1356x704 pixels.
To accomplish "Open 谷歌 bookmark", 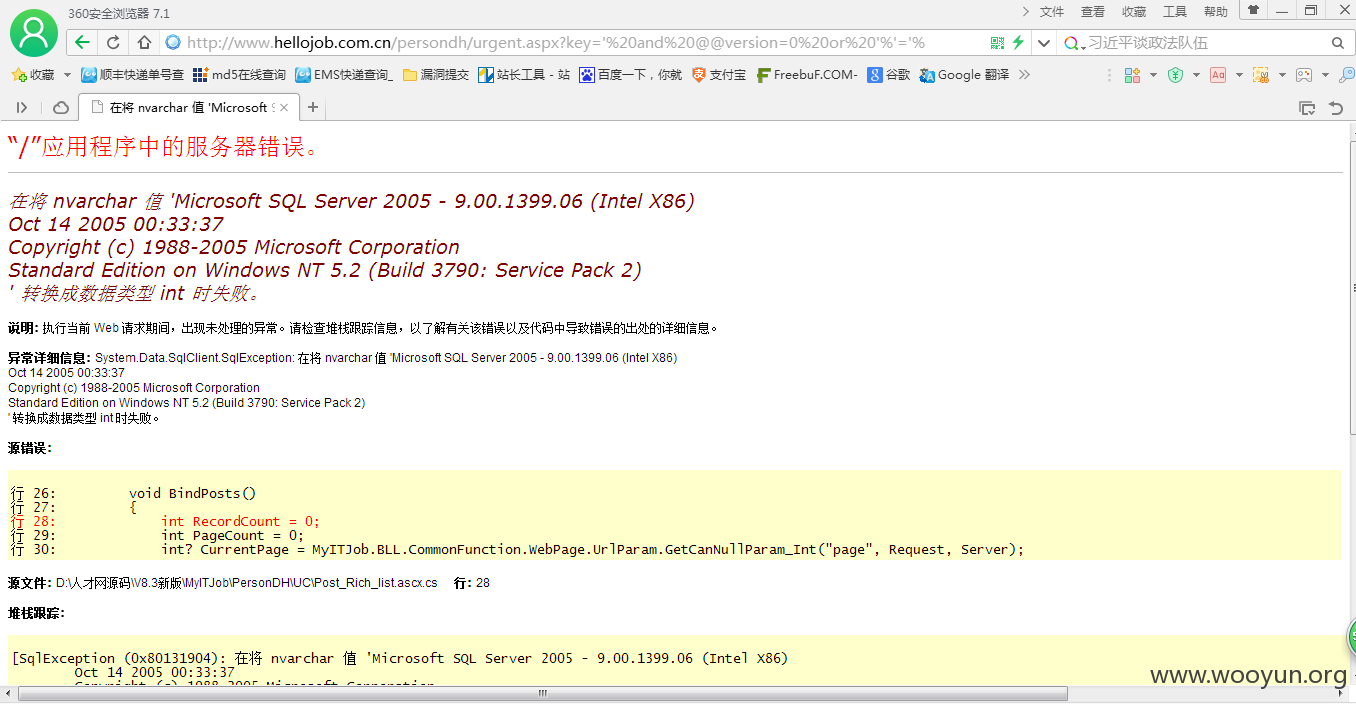I will pos(889,75).
